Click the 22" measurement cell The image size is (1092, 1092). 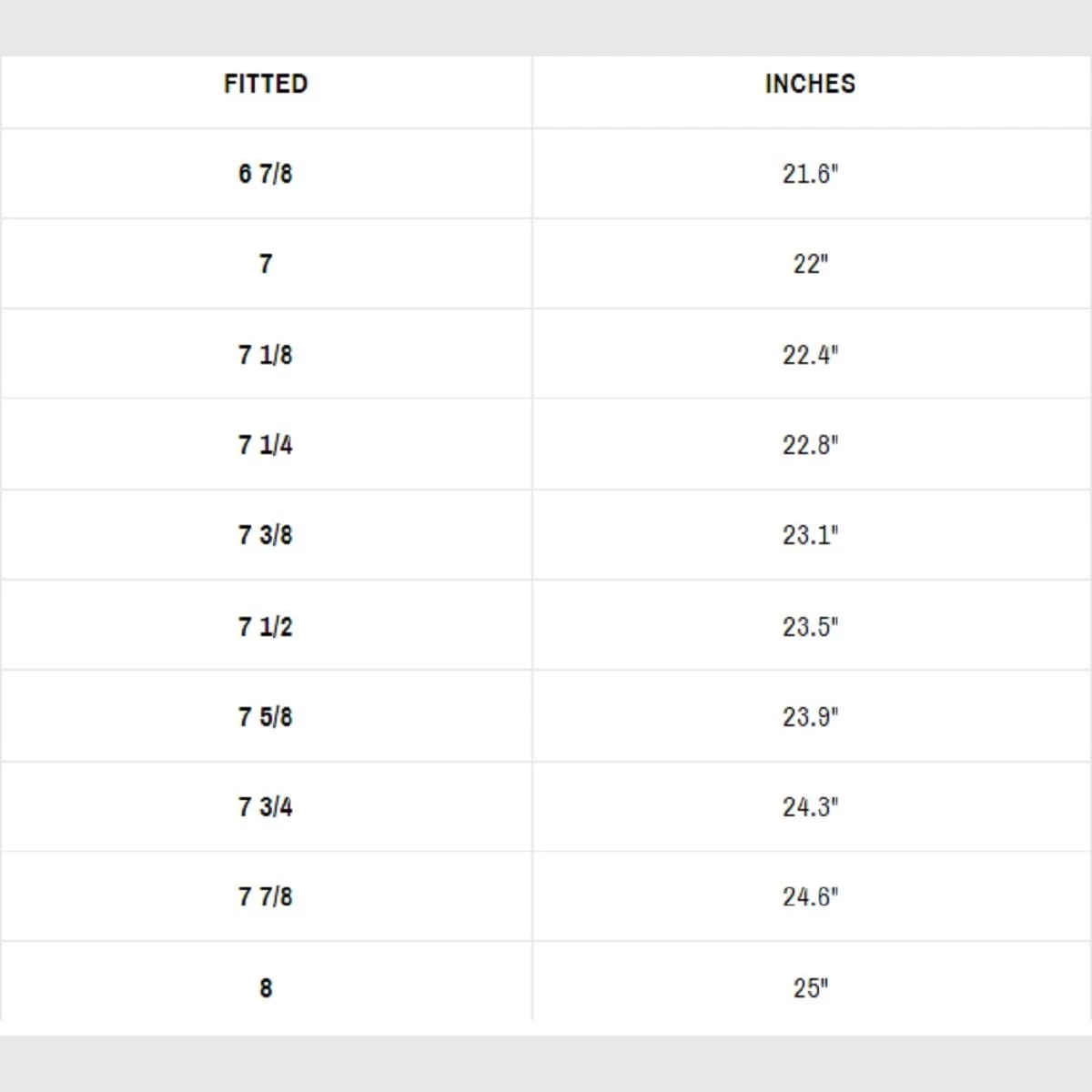(810, 264)
